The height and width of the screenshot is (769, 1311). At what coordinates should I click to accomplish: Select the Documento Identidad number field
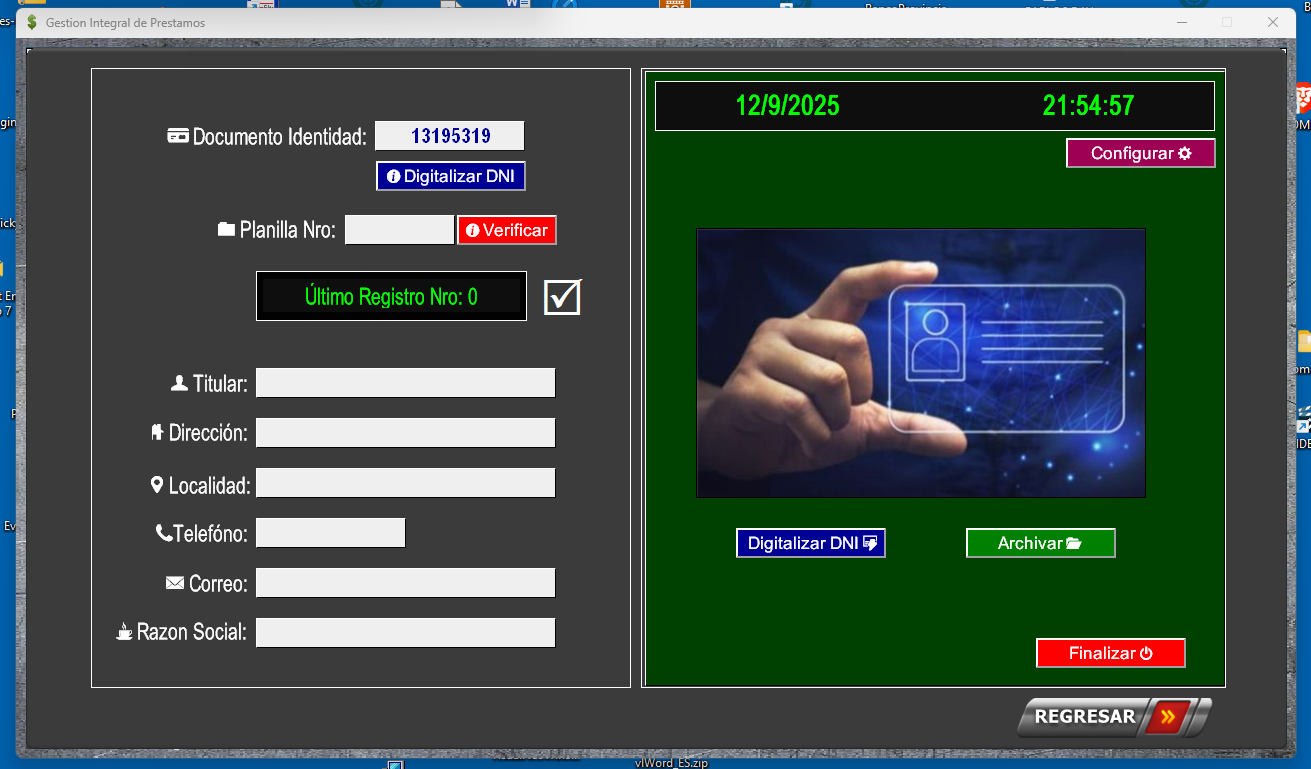click(x=449, y=136)
